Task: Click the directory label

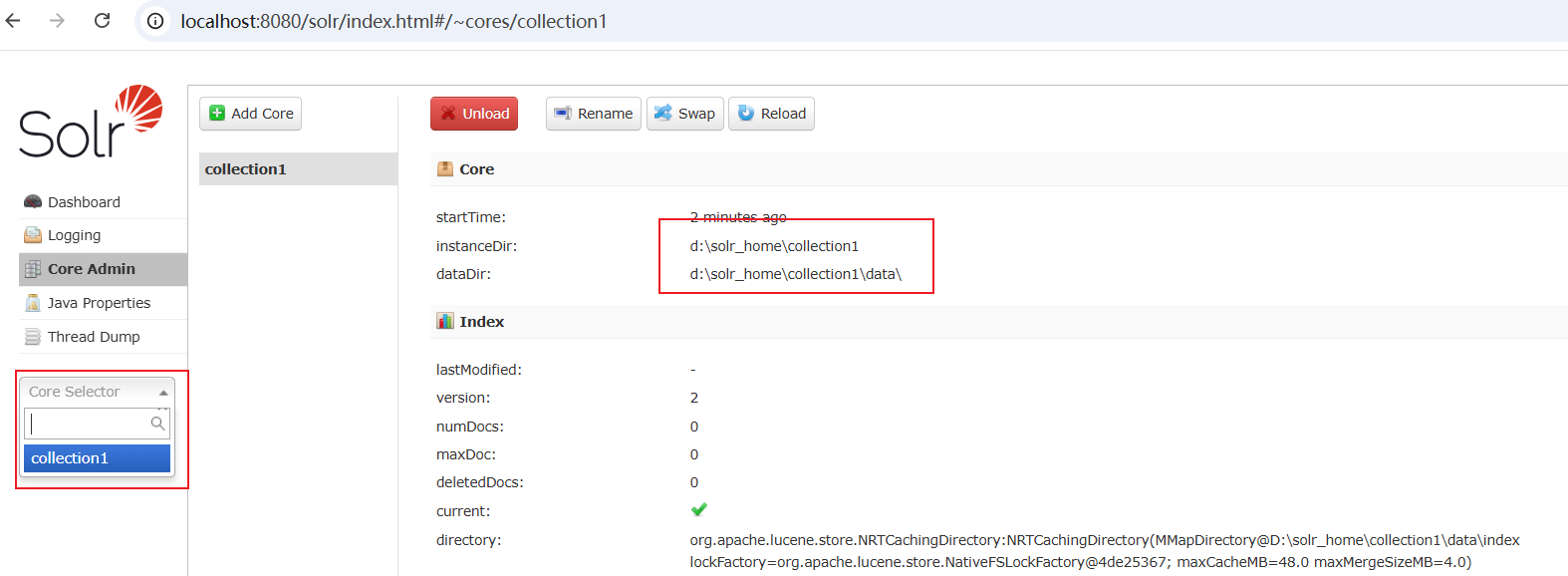Action: click(469, 540)
